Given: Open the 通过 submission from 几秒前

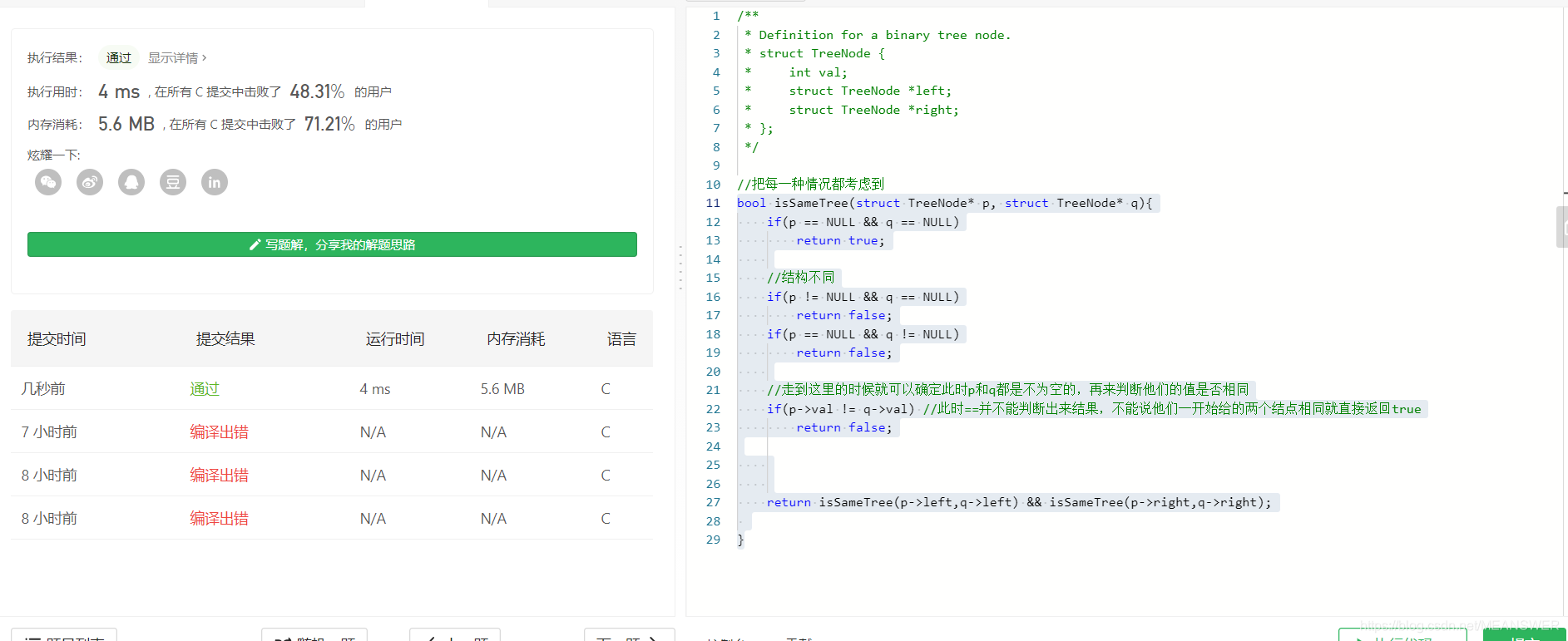Looking at the screenshot, I should tap(205, 389).
